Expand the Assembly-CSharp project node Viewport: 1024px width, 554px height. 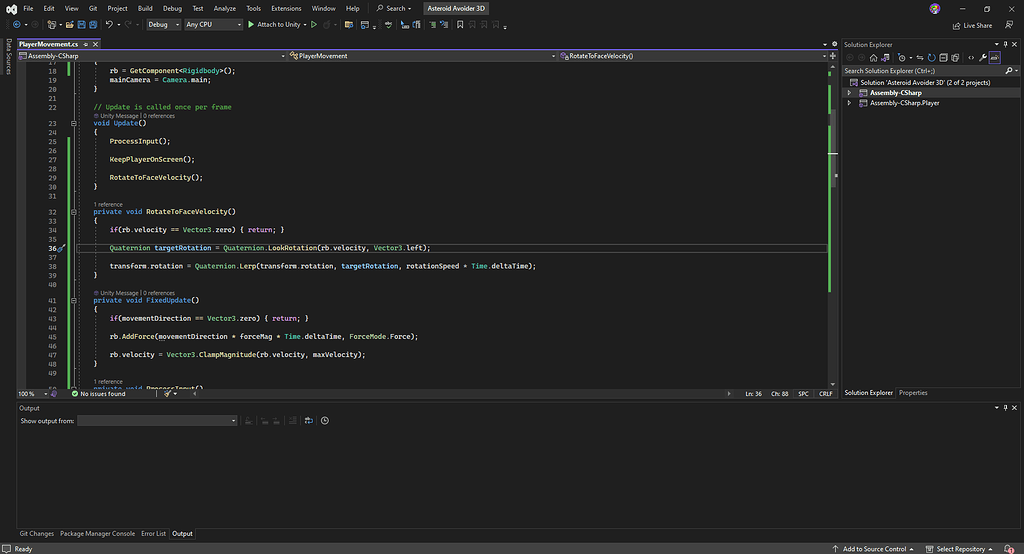point(850,92)
